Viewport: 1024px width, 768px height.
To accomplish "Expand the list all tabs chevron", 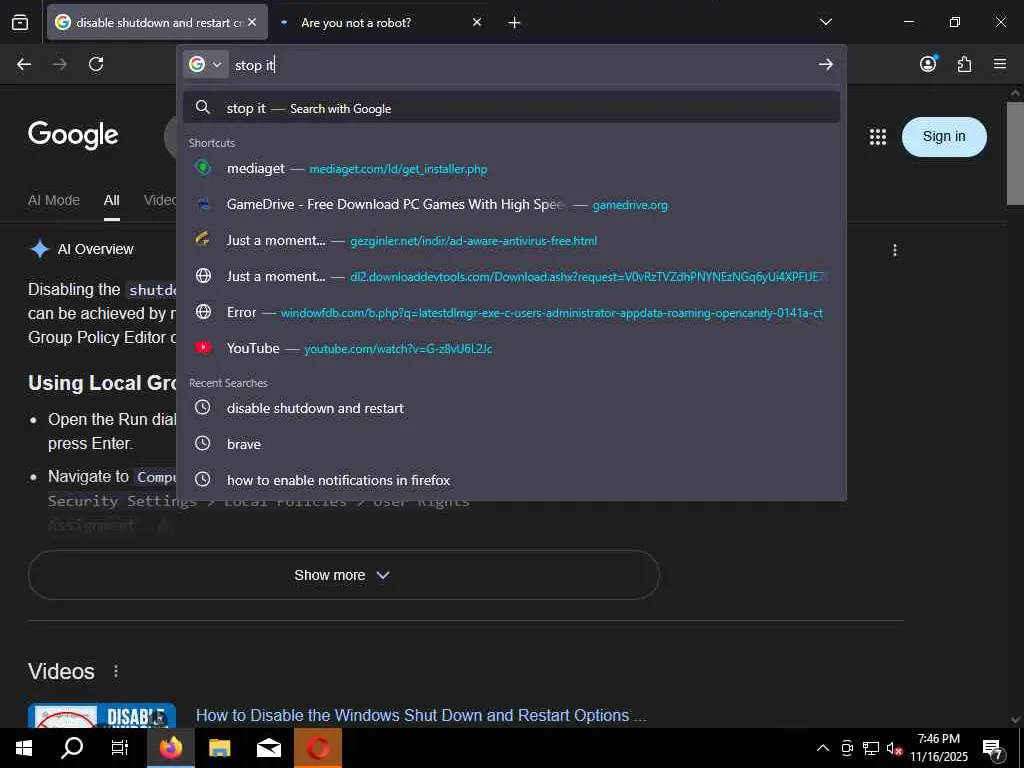I will point(825,22).
